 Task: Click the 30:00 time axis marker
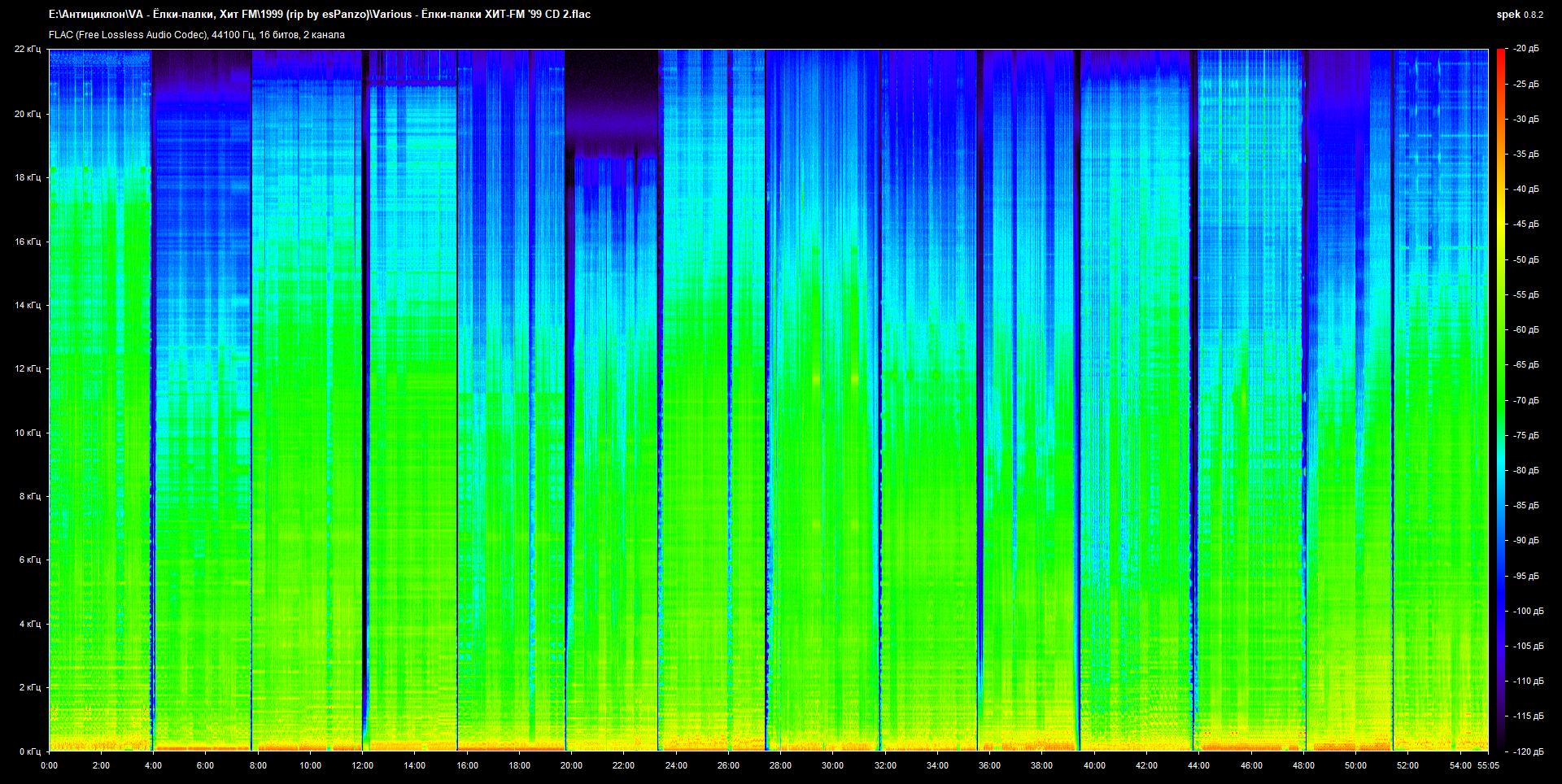tap(832, 765)
